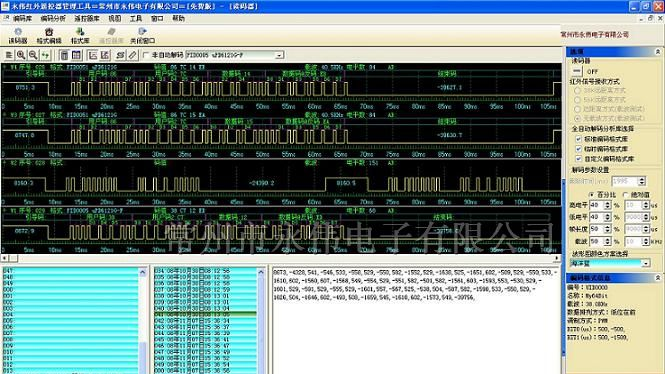The width and height of the screenshot is (665, 374).
Task: Click the table/grid view toolbar icon
Action: [76, 55]
